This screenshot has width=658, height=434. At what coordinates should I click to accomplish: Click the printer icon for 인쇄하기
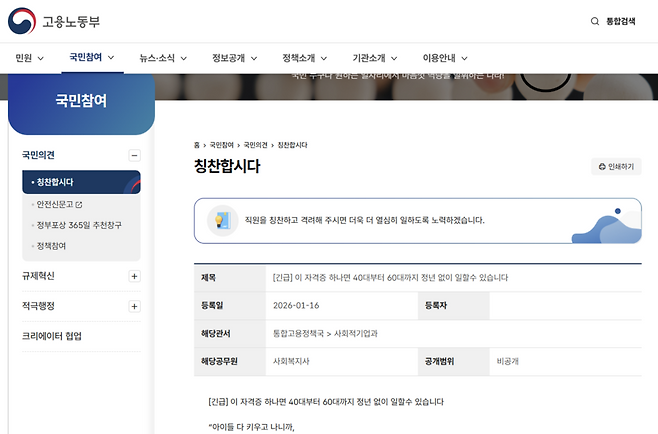click(x=601, y=167)
